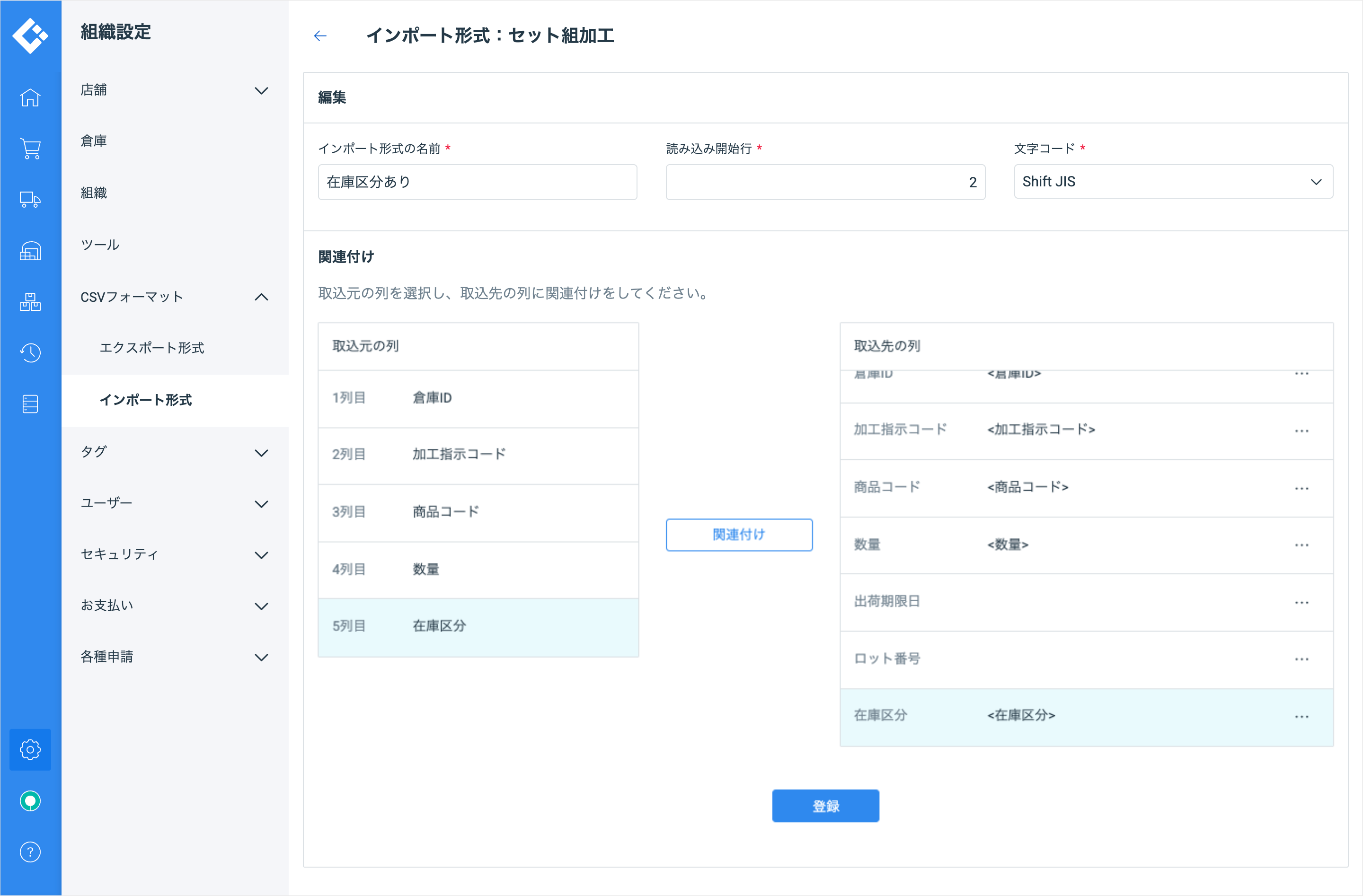
Task: Open エクスポート形式 menu item
Action: pyautogui.click(x=152, y=348)
